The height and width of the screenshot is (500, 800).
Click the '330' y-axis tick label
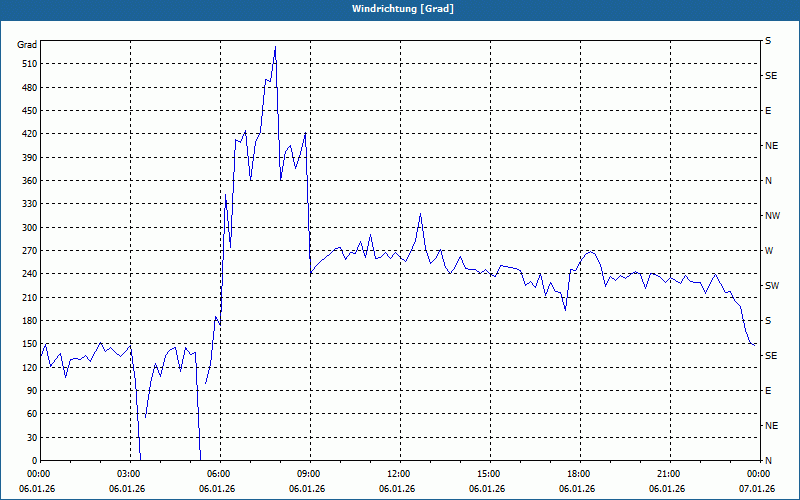(x=30, y=204)
